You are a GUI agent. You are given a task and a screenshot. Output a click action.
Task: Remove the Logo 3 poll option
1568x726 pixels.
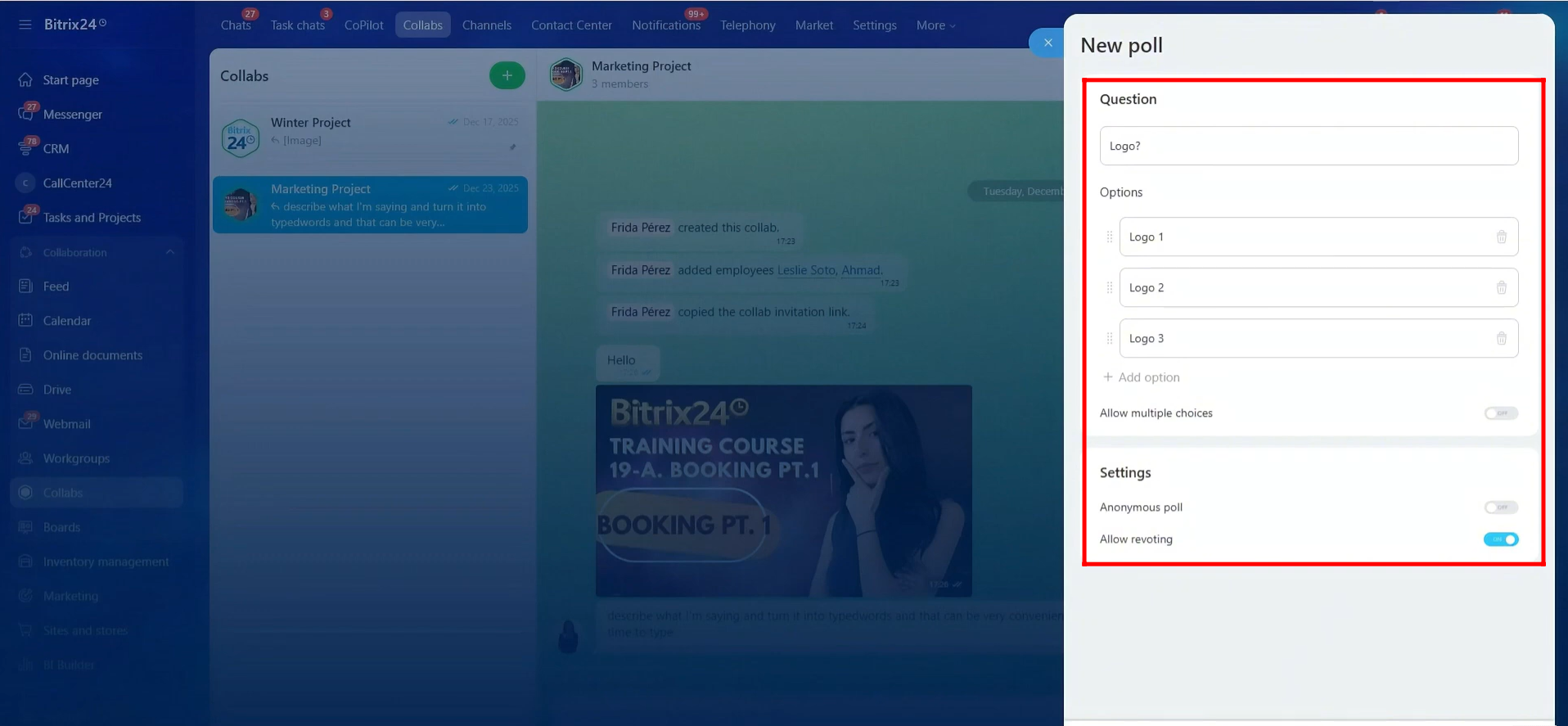1501,339
